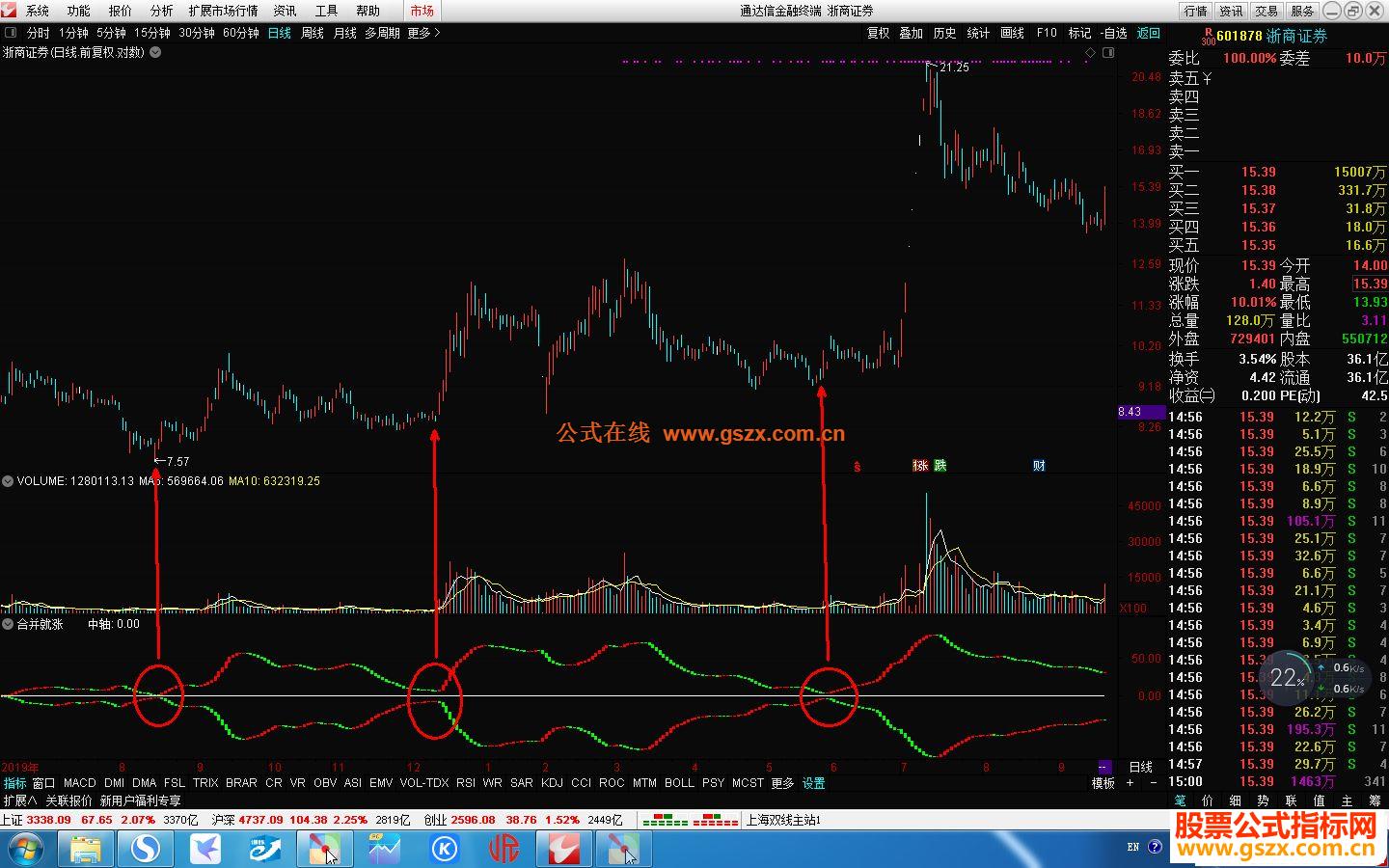Select the BOLL indicator

679,783
